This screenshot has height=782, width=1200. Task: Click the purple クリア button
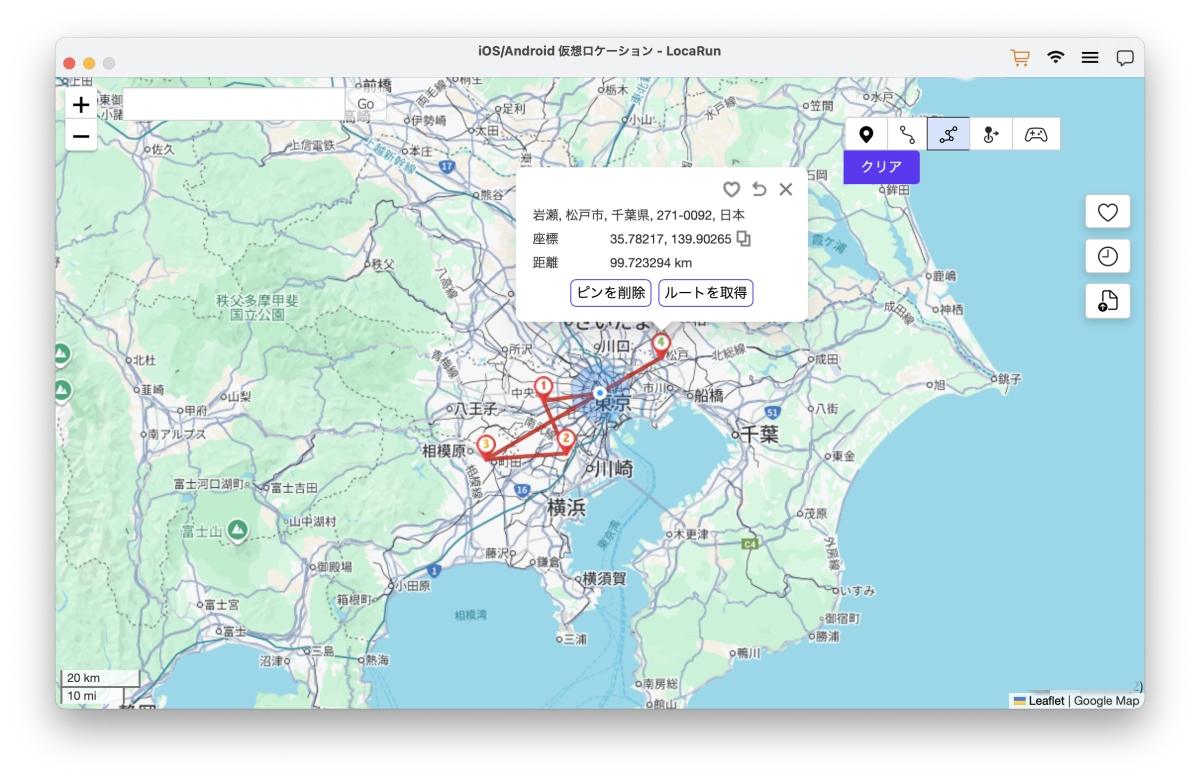click(881, 167)
